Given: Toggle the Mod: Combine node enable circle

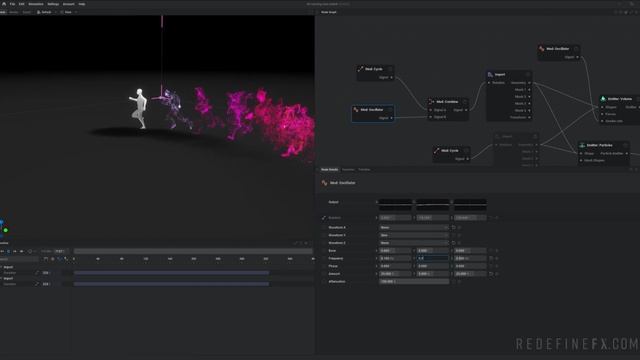Looking at the screenshot, I should point(464,101).
